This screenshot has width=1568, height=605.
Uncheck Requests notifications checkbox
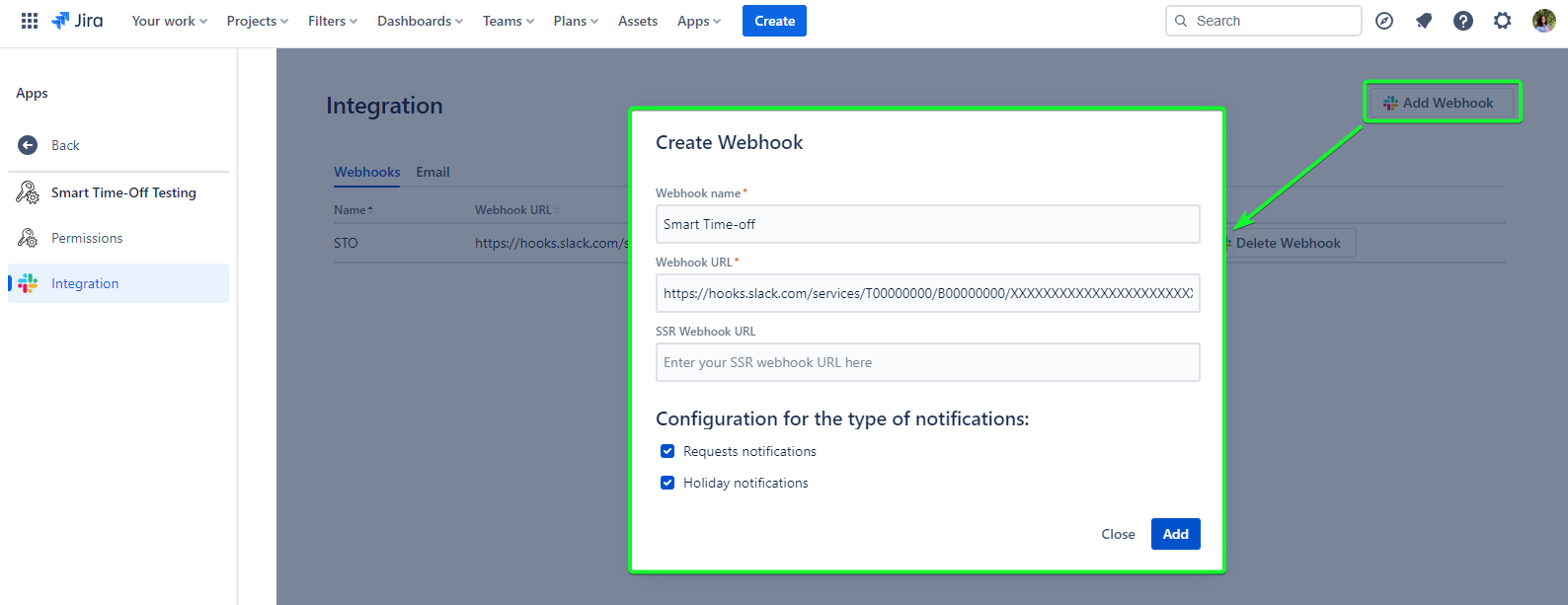click(x=667, y=451)
